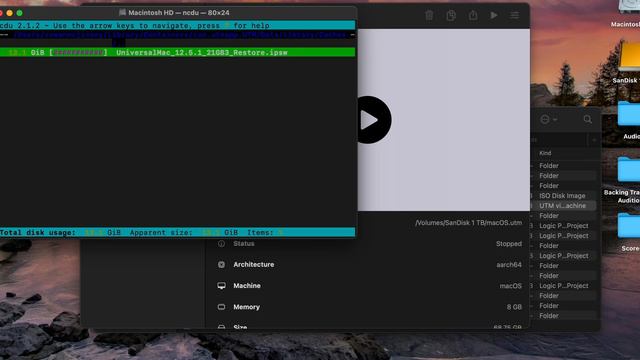Click the ncdu terminal window title bar
The width and height of the screenshot is (640, 360).
[x=178, y=13]
